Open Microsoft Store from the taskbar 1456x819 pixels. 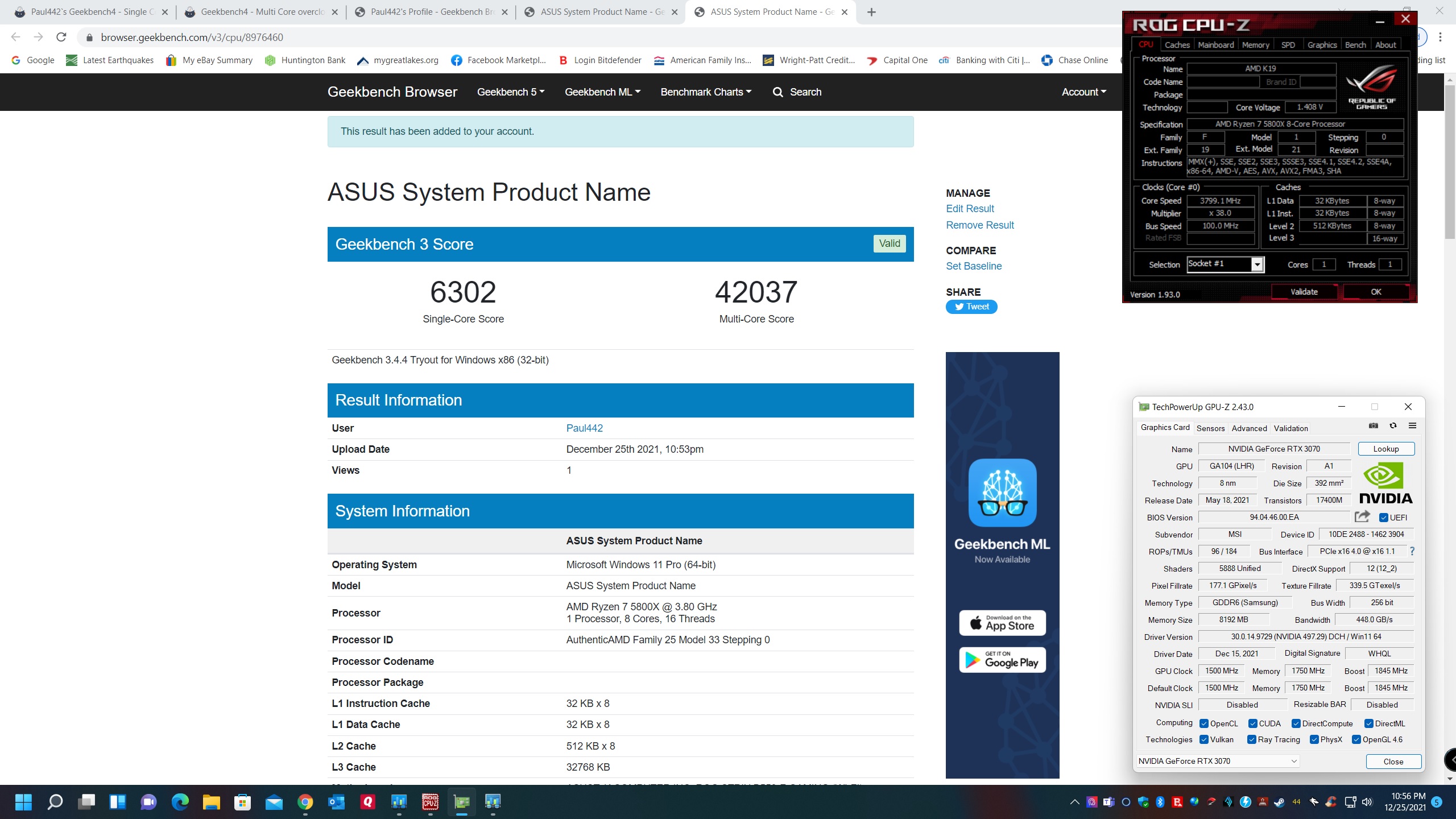point(242,802)
